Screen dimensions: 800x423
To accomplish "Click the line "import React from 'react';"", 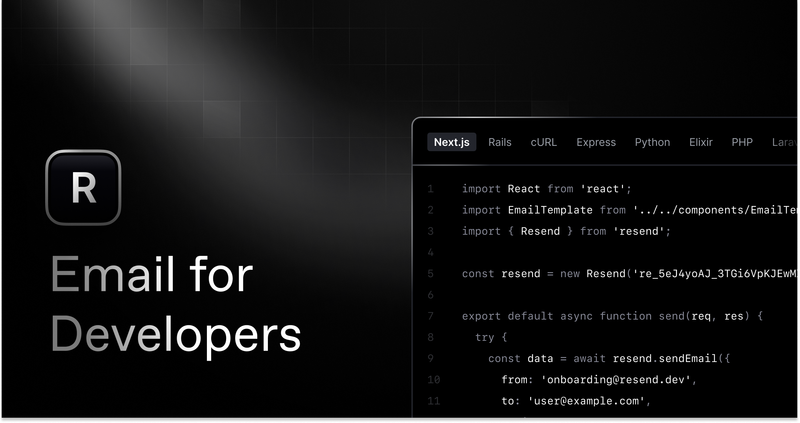I will pos(546,189).
